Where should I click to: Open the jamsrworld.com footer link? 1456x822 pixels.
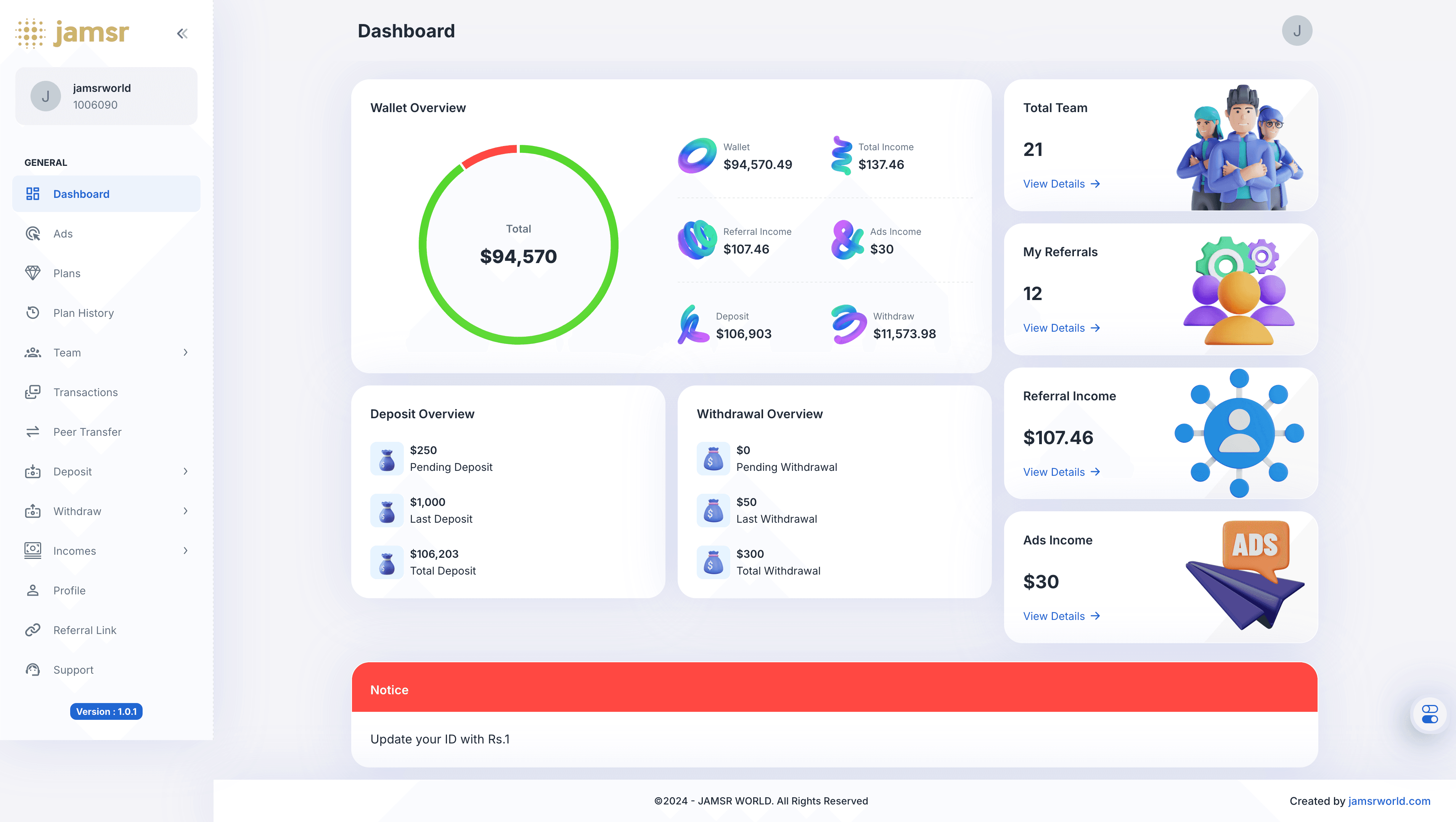click(1389, 801)
